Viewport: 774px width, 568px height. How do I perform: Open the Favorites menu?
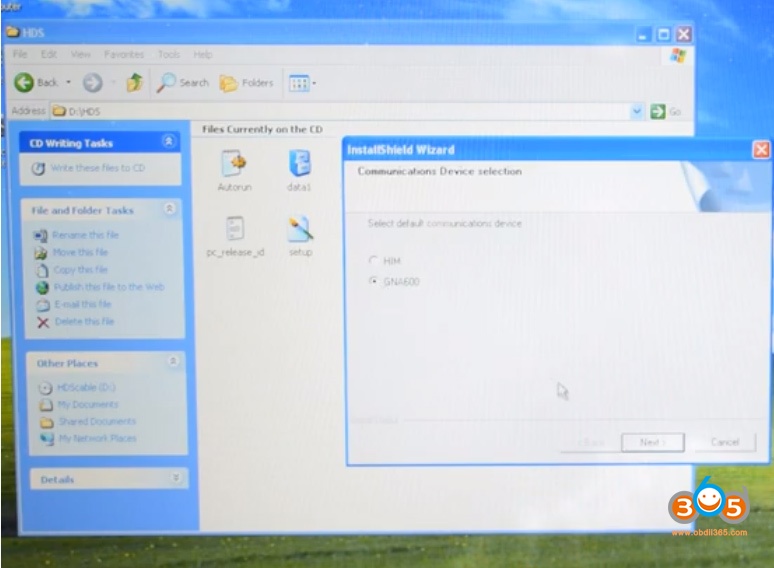point(124,54)
